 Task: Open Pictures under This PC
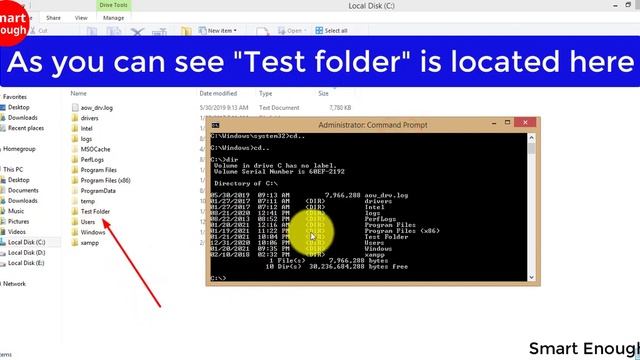coord(18,222)
